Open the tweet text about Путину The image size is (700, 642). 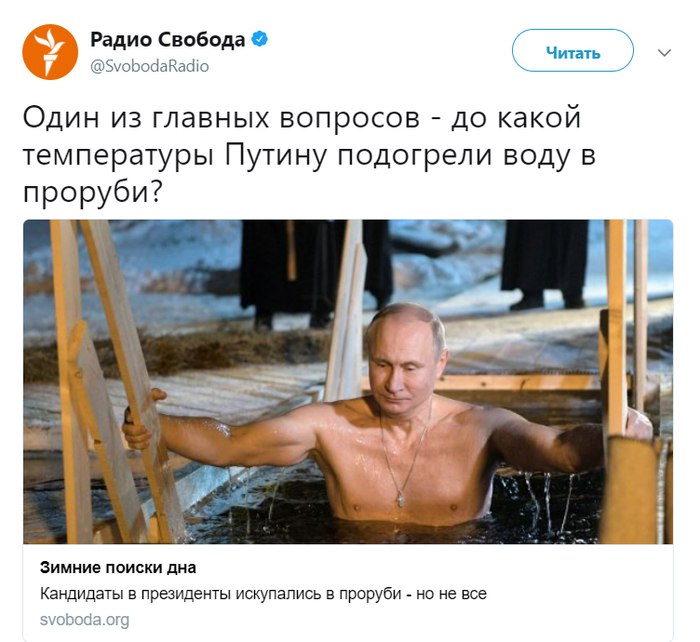tap(309, 154)
